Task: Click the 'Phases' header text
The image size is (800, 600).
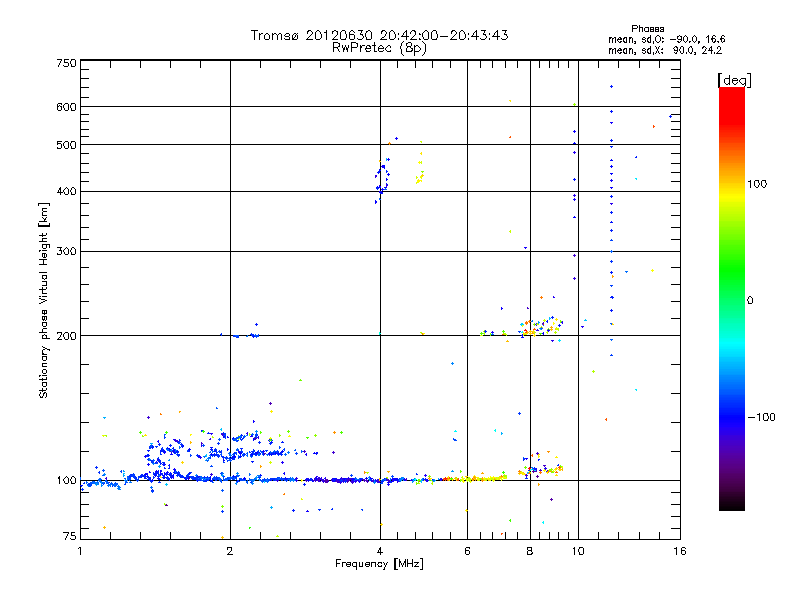Action: click(647, 29)
